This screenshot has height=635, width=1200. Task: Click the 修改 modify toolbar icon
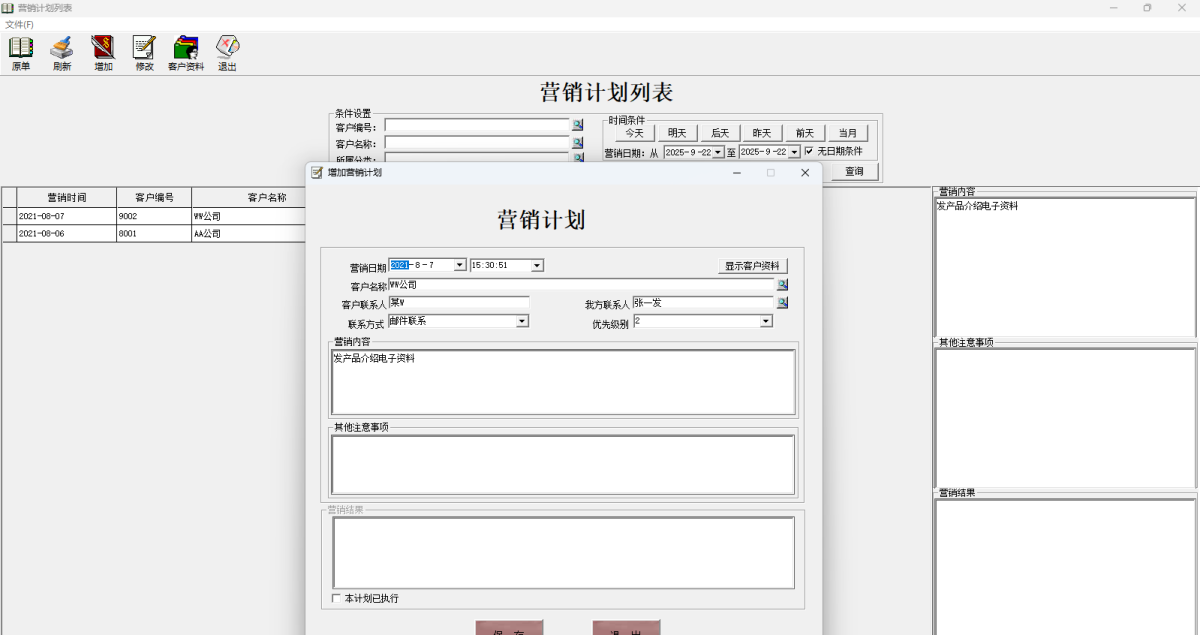(x=143, y=52)
